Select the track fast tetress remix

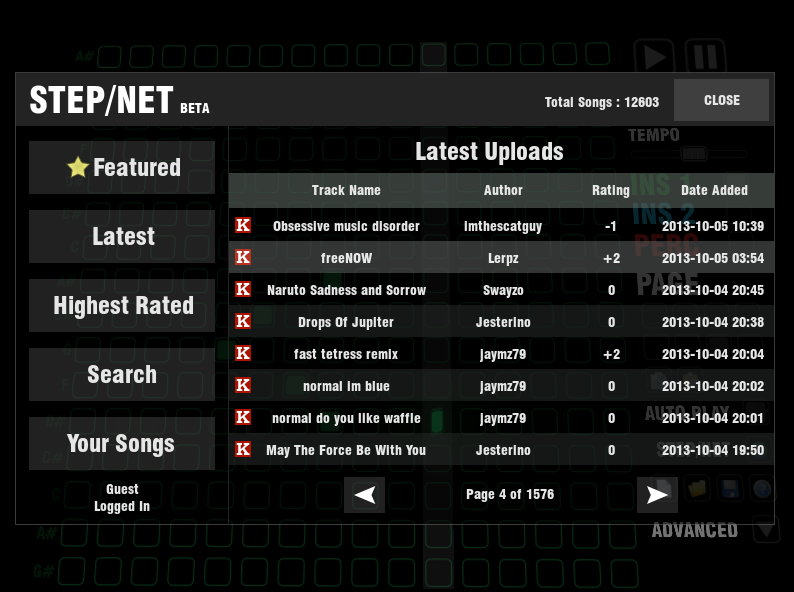coord(346,354)
